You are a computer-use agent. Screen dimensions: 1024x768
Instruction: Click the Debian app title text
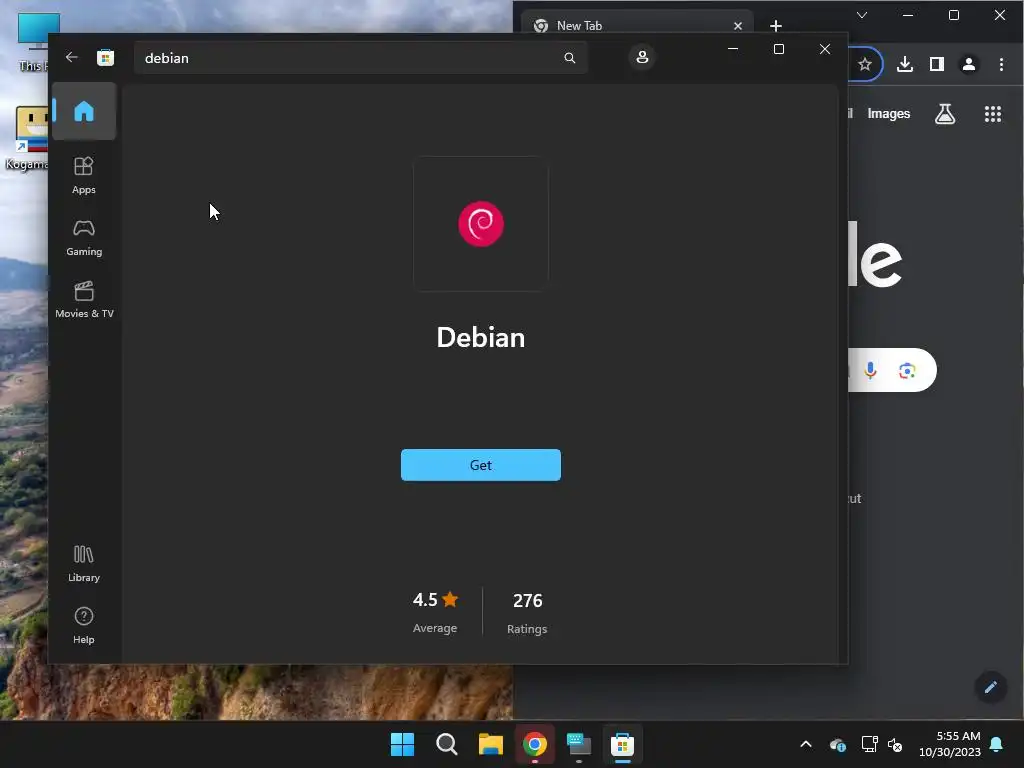click(x=481, y=338)
